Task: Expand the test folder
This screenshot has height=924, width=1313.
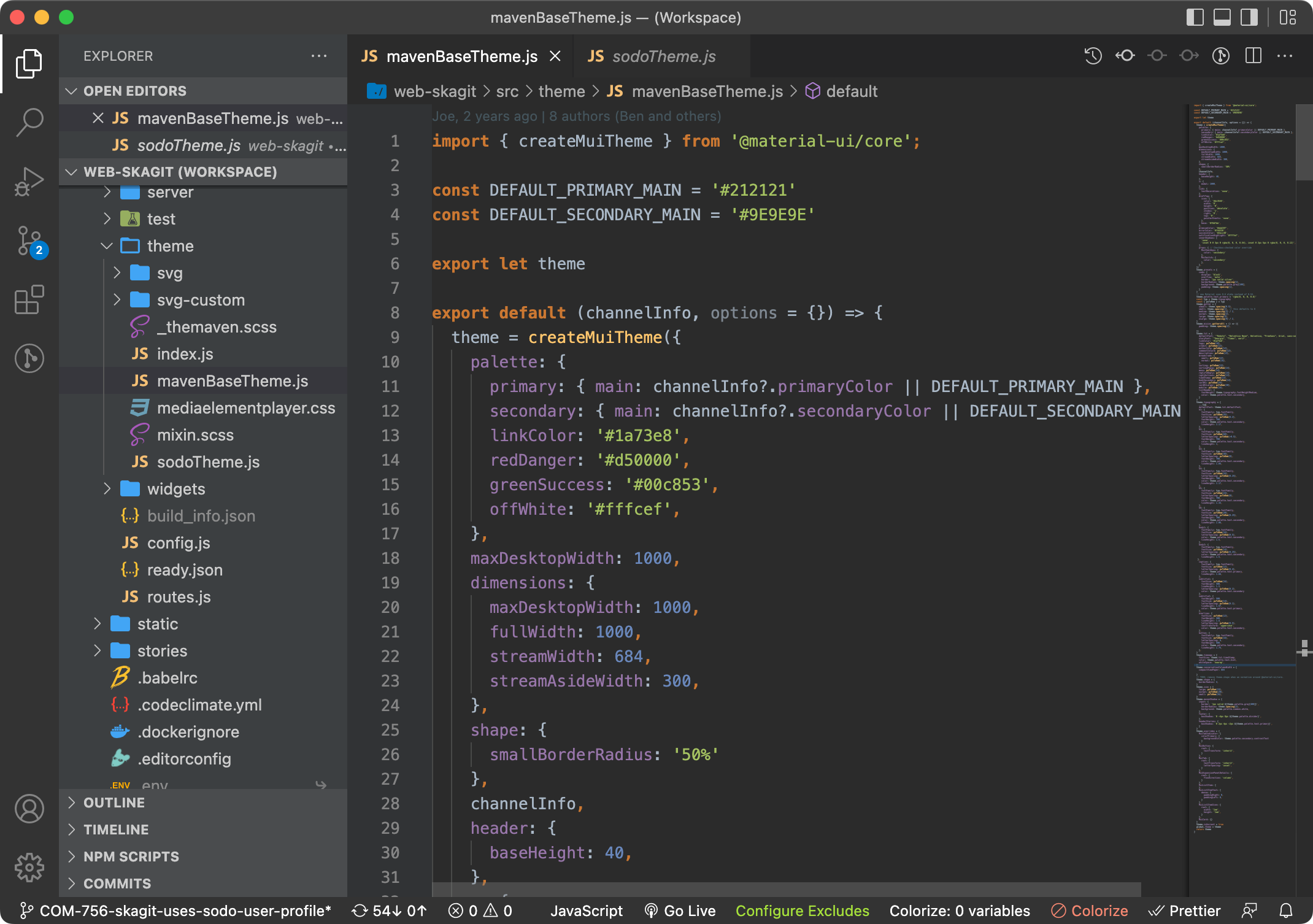Action: pos(203,219)
